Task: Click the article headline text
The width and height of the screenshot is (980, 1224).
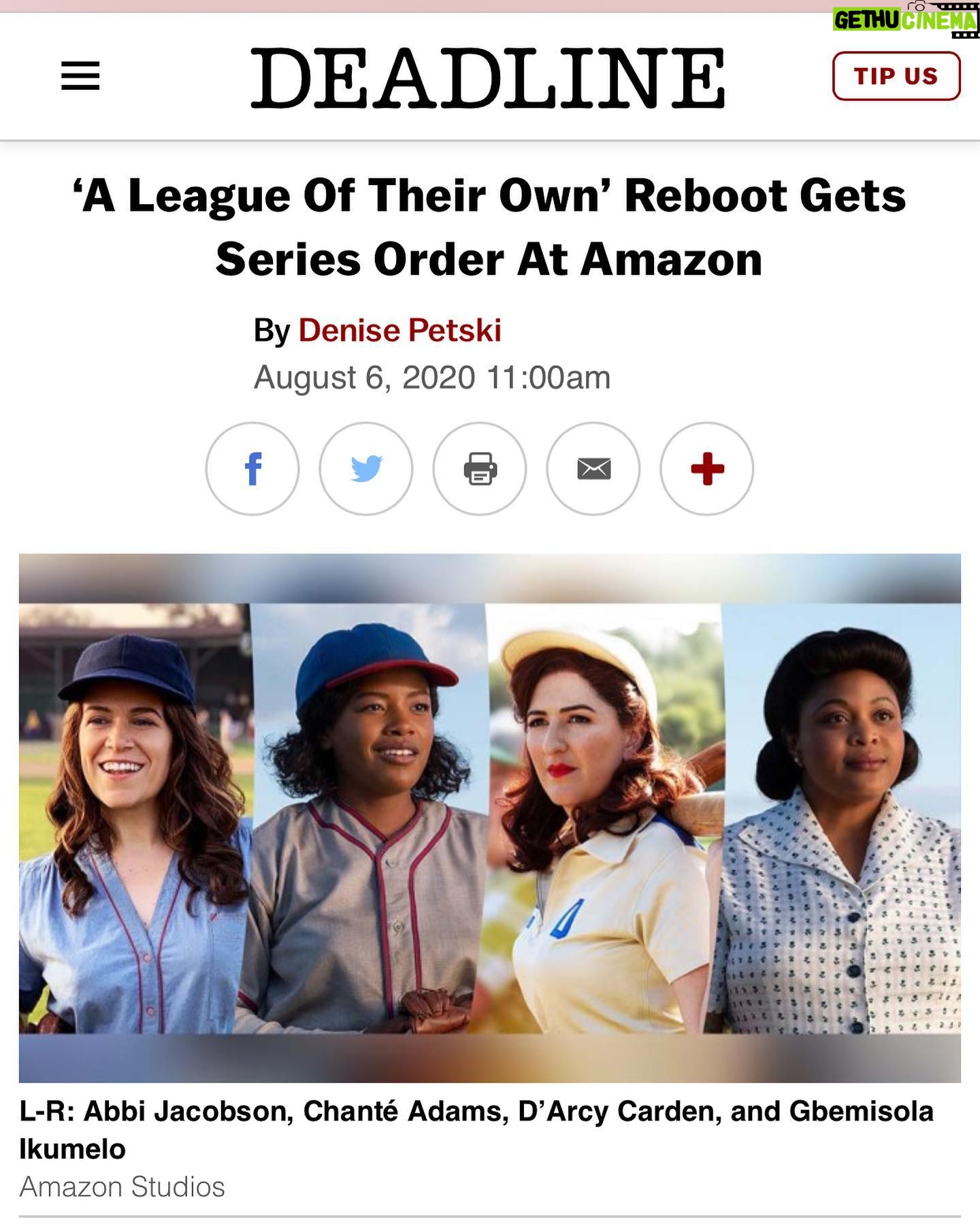Action: [x=489, y=227]
